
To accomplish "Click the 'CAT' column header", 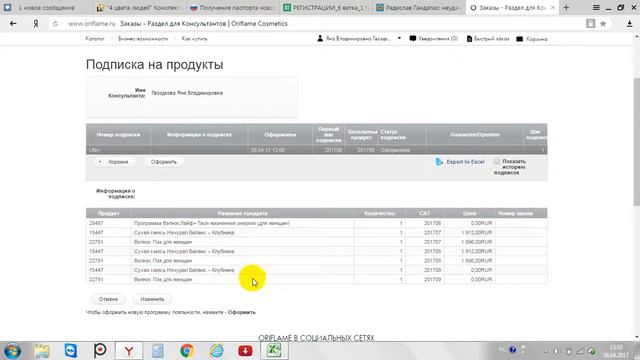I will [424, 213].
